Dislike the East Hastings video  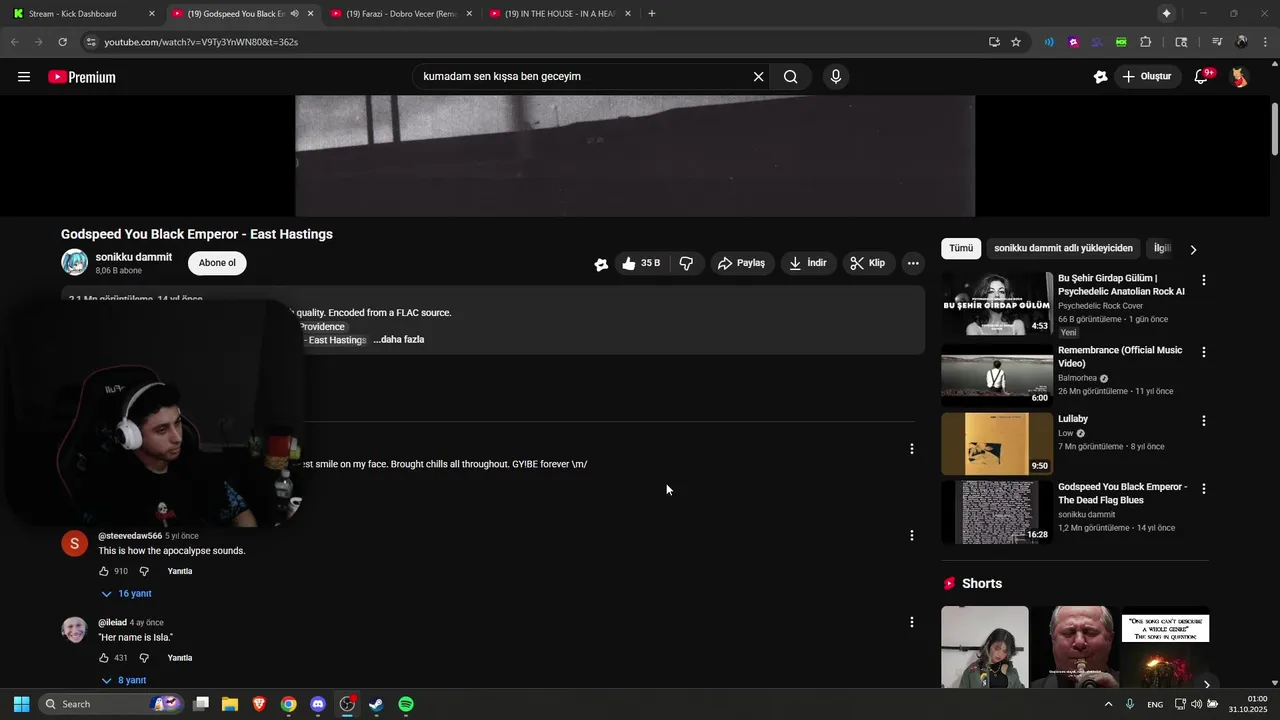(x=686, y=263)
